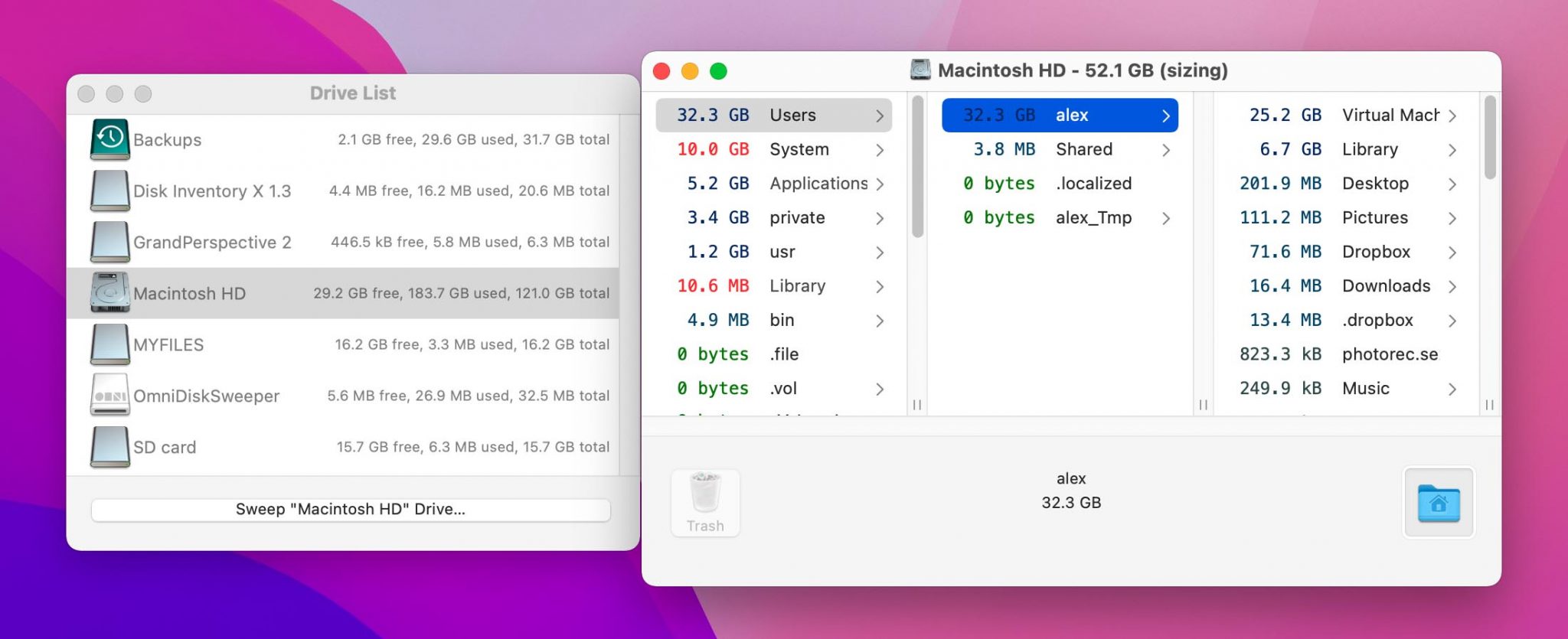The image size is (1568, 639).
Task: Select the 6.7 GB Library row
Action: [1346, 149]
